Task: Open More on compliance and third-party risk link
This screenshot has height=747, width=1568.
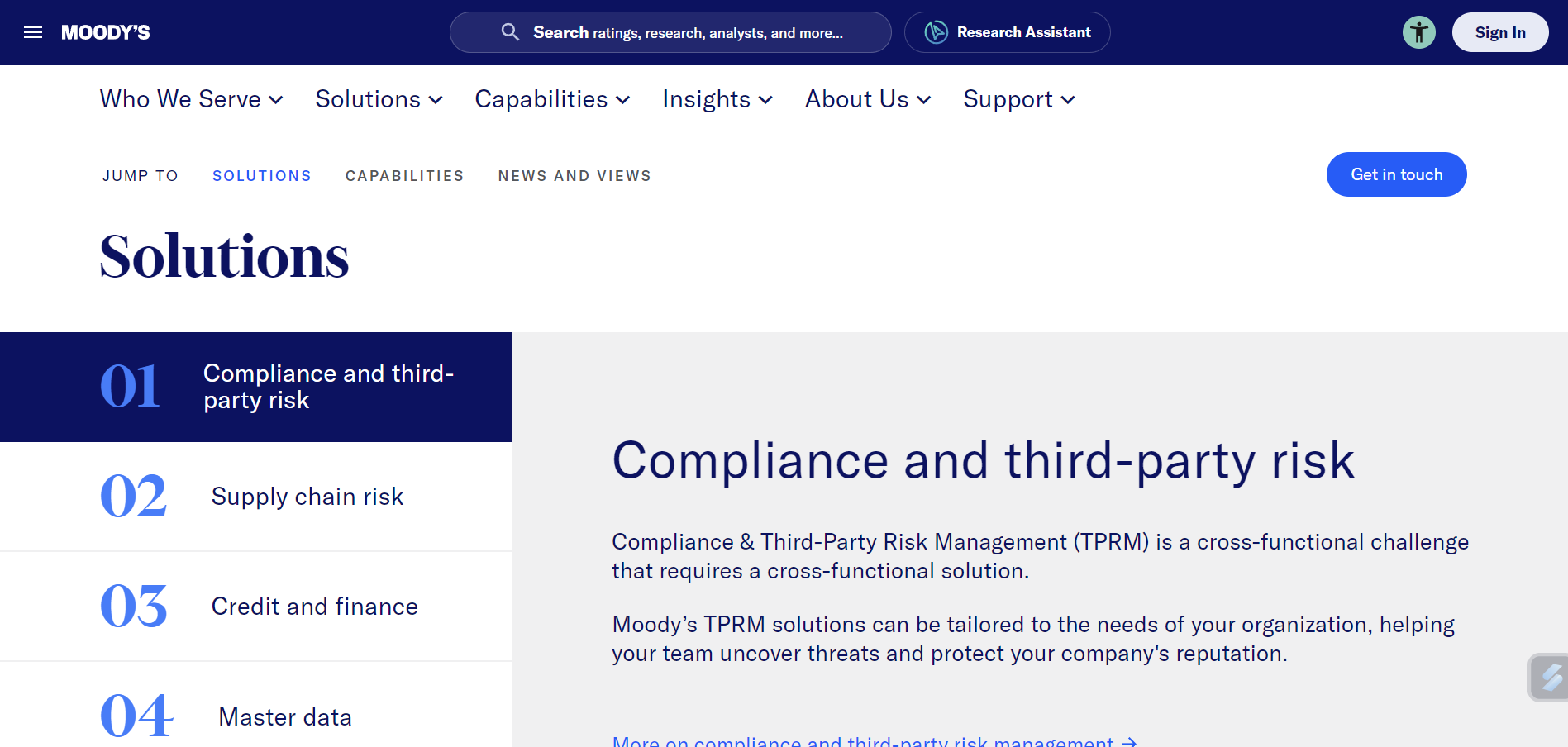Action: (875, 741)
